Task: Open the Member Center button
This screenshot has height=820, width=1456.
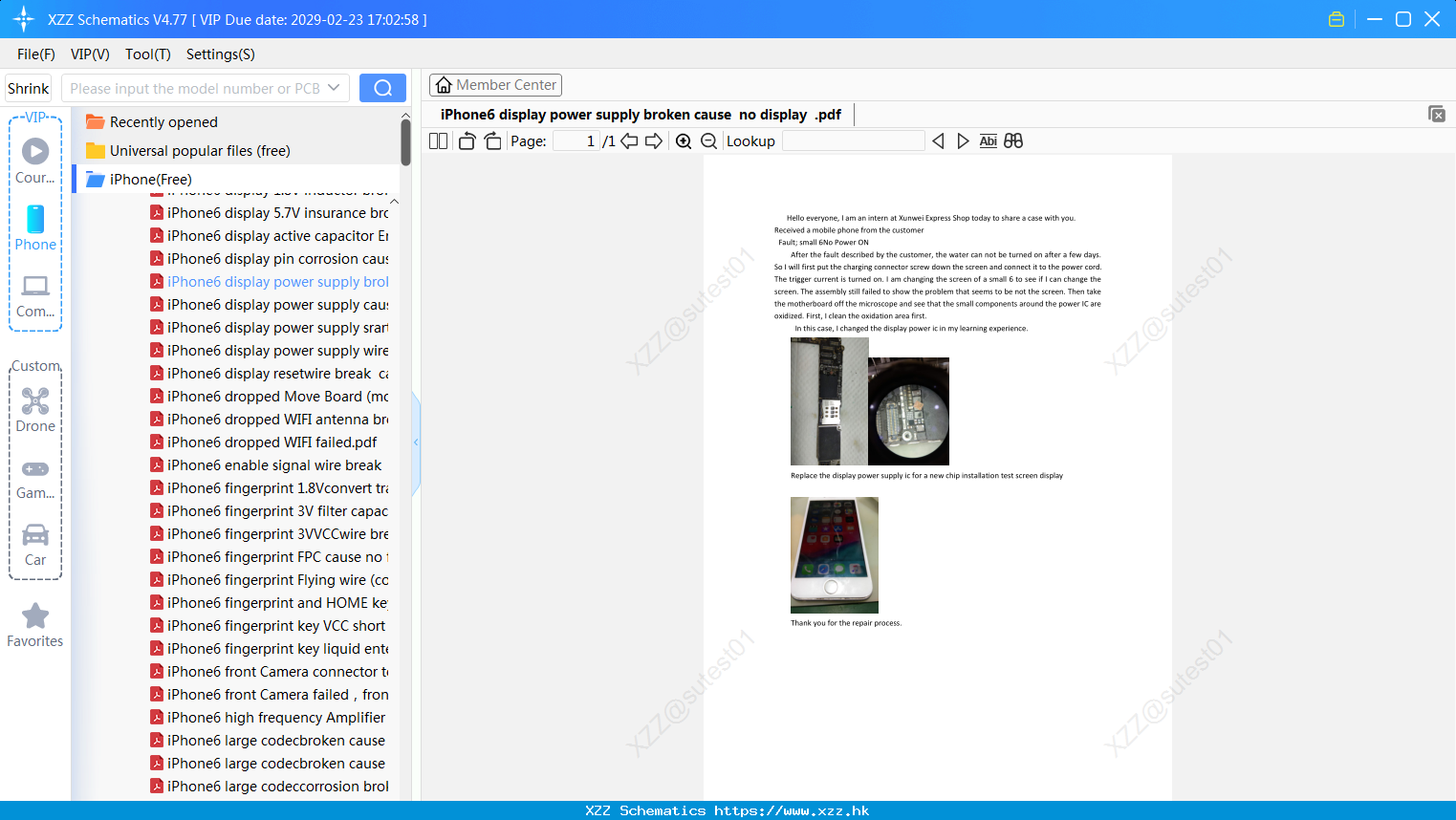Action: (x=495, y=85)
